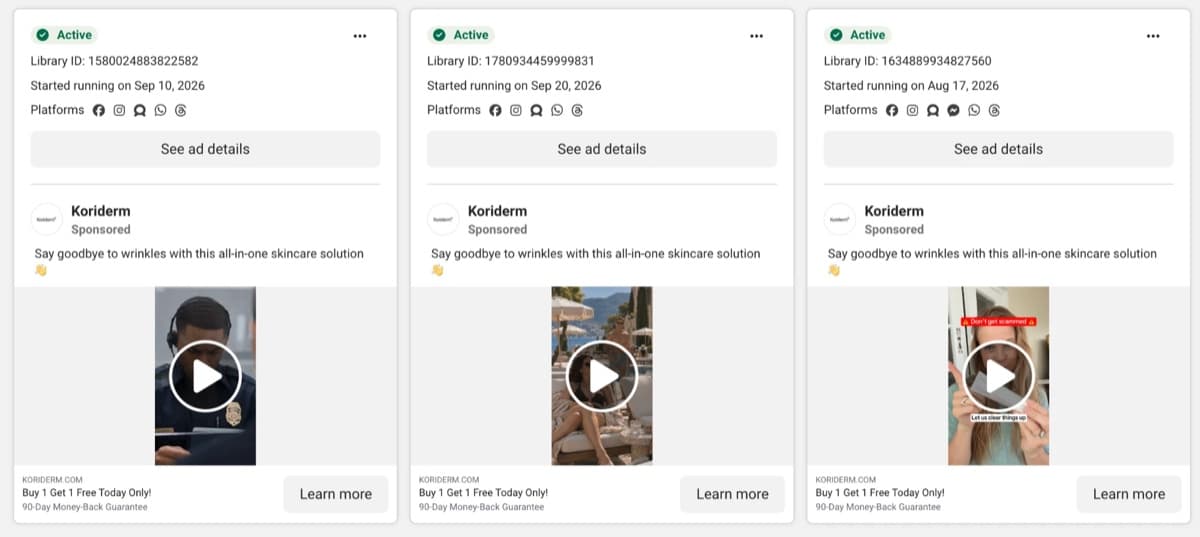This screenshot has height=537, width=1200.
Task: Click "Started running on Sep 10, 2026"
Action: [x=118, y=86]
